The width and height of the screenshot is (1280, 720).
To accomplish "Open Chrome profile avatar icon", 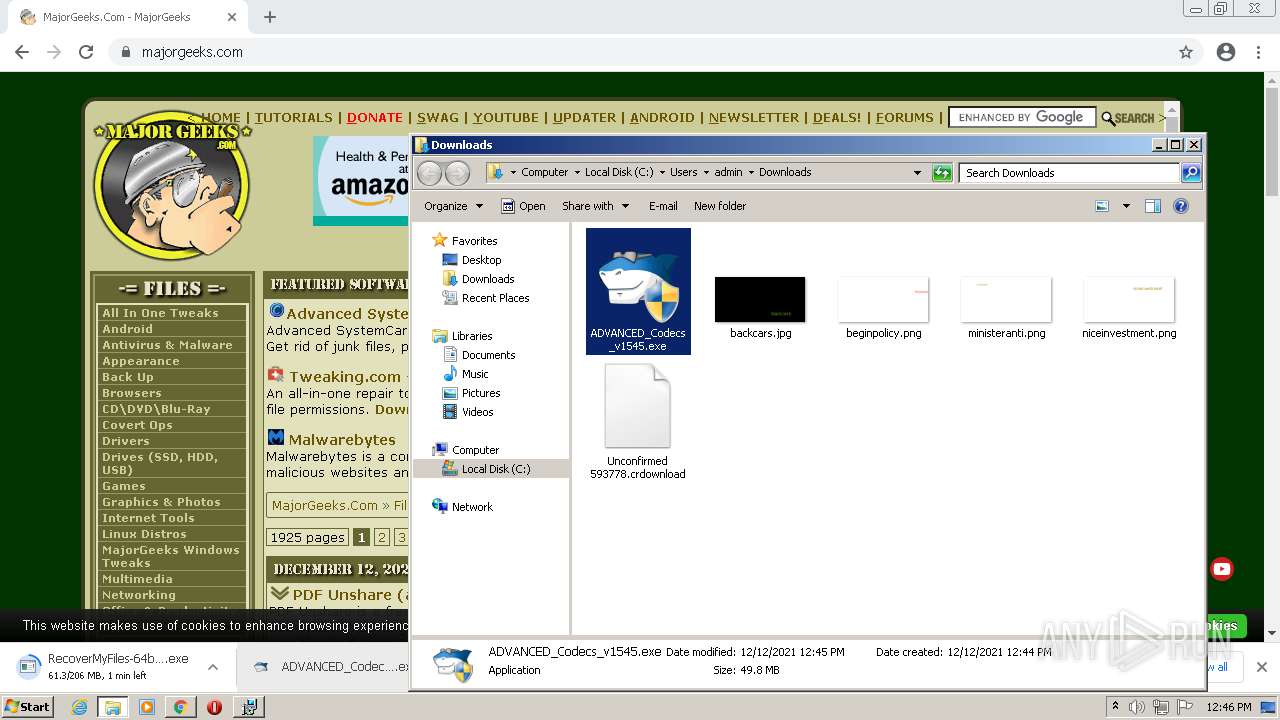I will pyautogui.click(x=1226, y=52).
